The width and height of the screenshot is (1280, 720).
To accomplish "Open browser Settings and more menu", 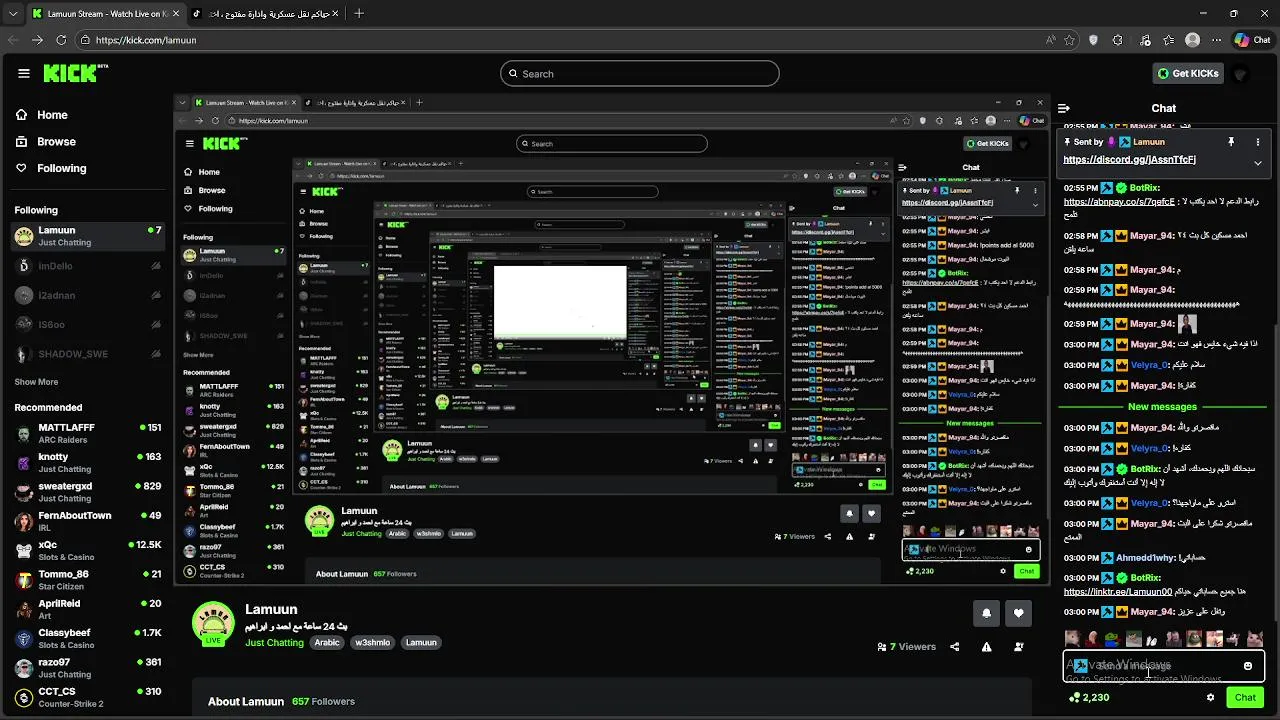I will pyautogui.click(x=1215, y=40).
